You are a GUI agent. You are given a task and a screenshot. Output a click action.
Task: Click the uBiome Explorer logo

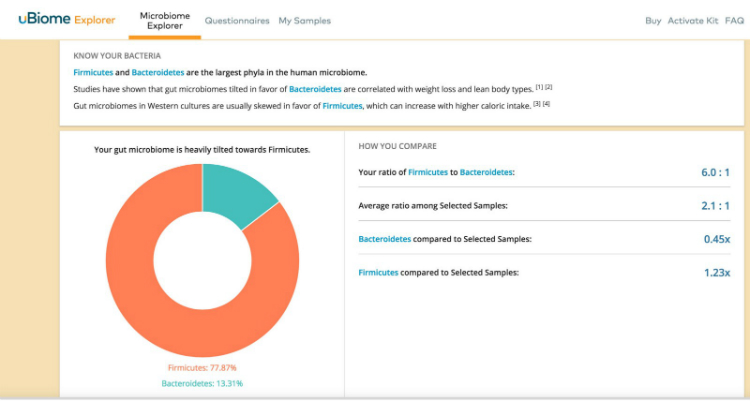(59, 20)
